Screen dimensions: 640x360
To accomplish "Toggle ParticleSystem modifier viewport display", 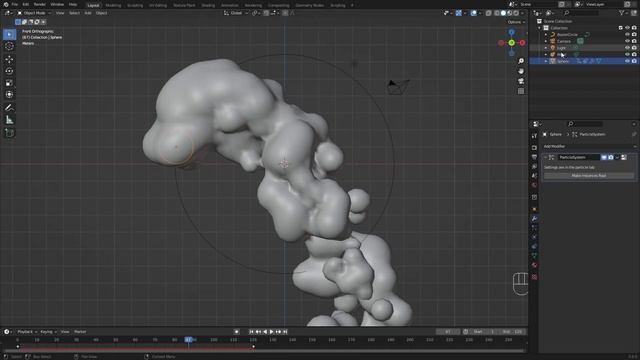I will (x=604, y=157).
